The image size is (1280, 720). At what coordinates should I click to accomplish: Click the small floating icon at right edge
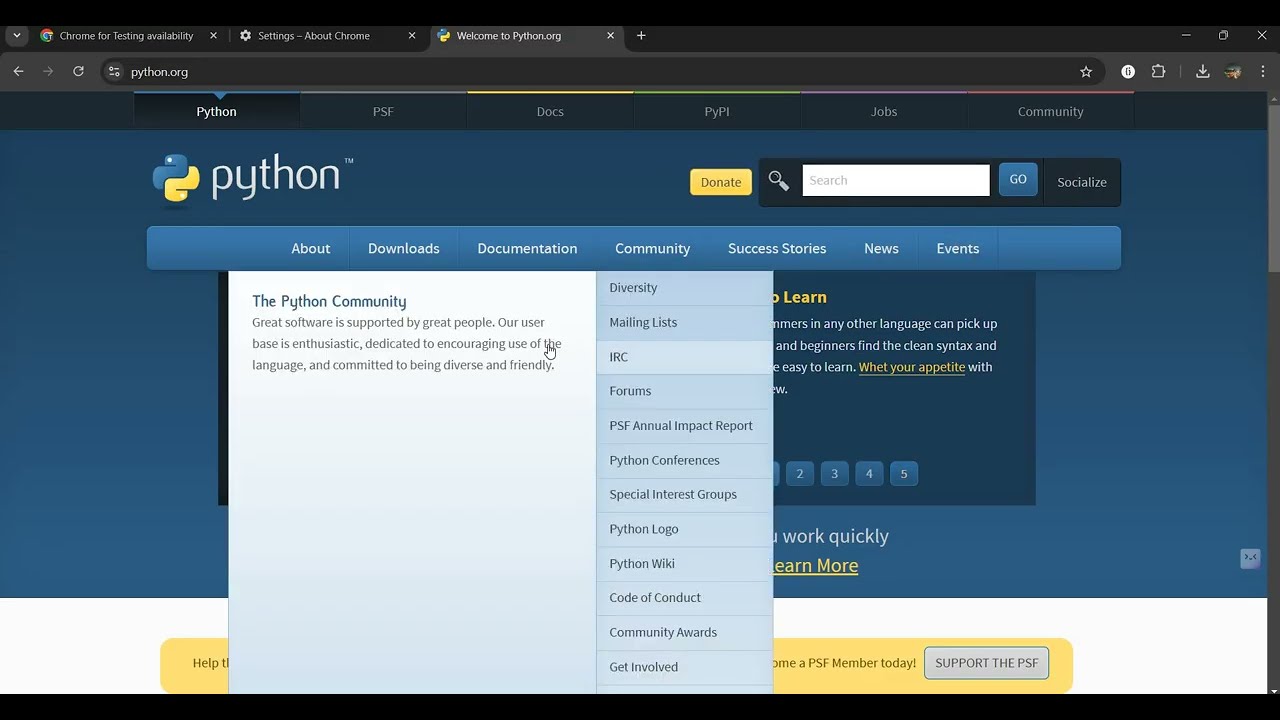[1250, 558]
